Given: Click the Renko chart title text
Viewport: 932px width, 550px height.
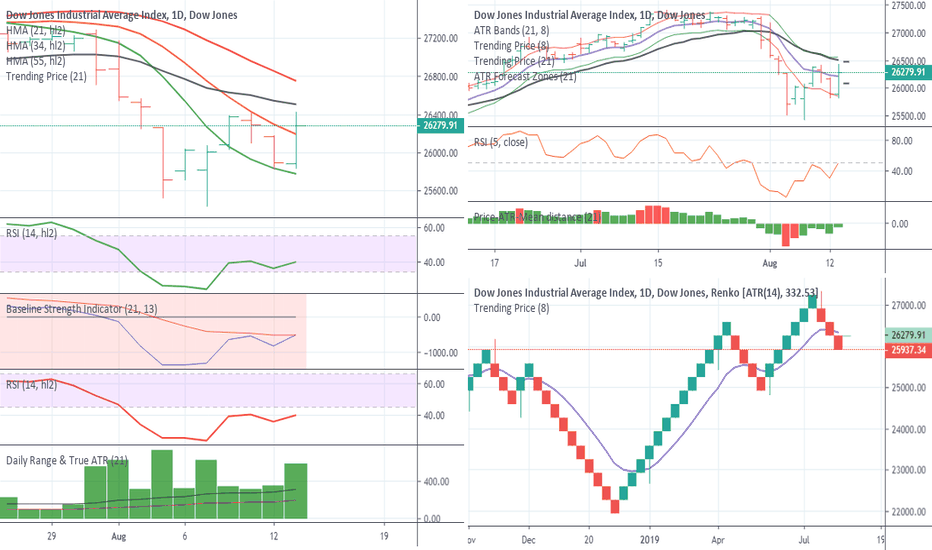Looking at the screenshot, I should pyautogui.click(x=646, y=293).
